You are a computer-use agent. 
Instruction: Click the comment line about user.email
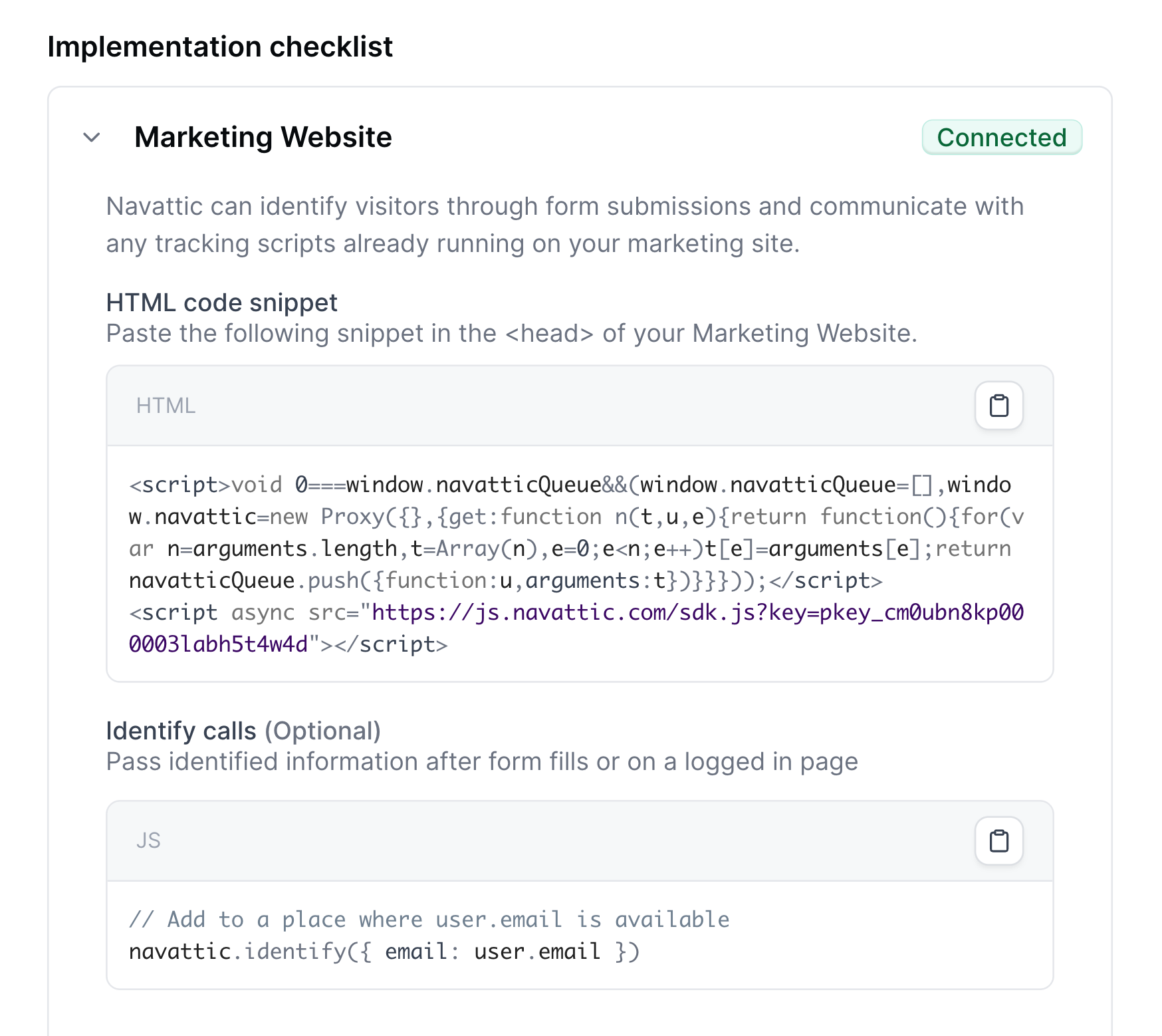point(429,920)
